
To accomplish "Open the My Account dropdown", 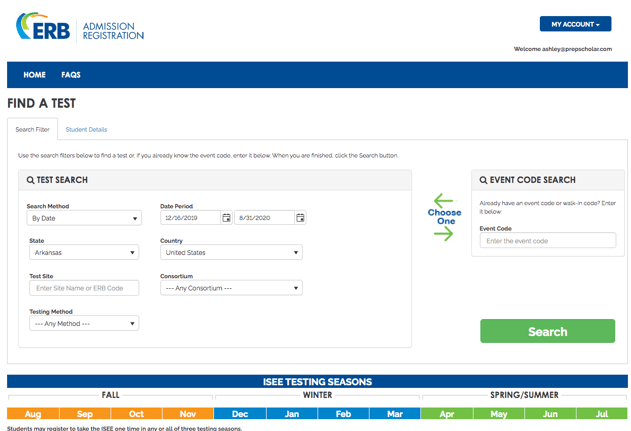I will pyautogui.click(x=575, y=24).
